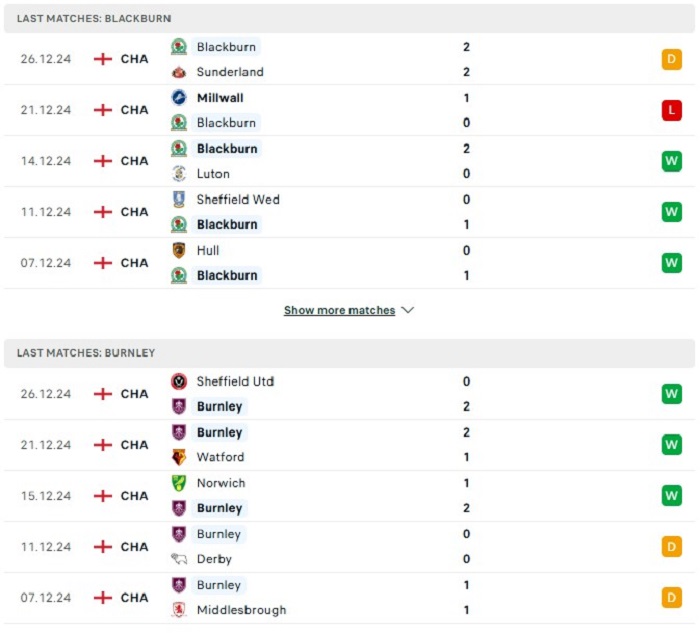The height and width of the screenshot is (633, 700).
Task: Open the Last Matches: Blackburn section header
Action: [x=349, y=18]
